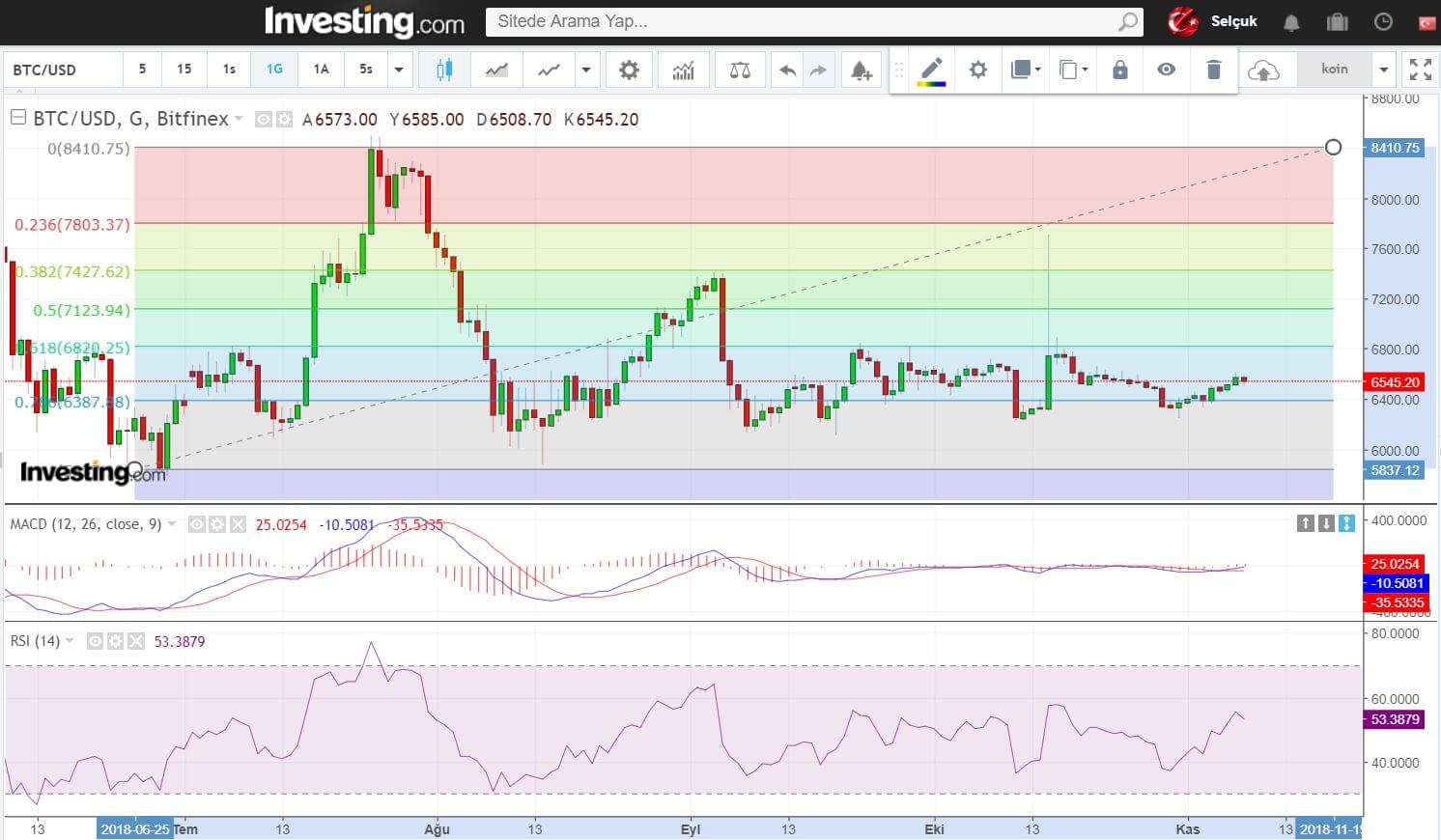This screenshot has height=840, width=1441.
Task: Redo the chart action
Action: point(818,70)
